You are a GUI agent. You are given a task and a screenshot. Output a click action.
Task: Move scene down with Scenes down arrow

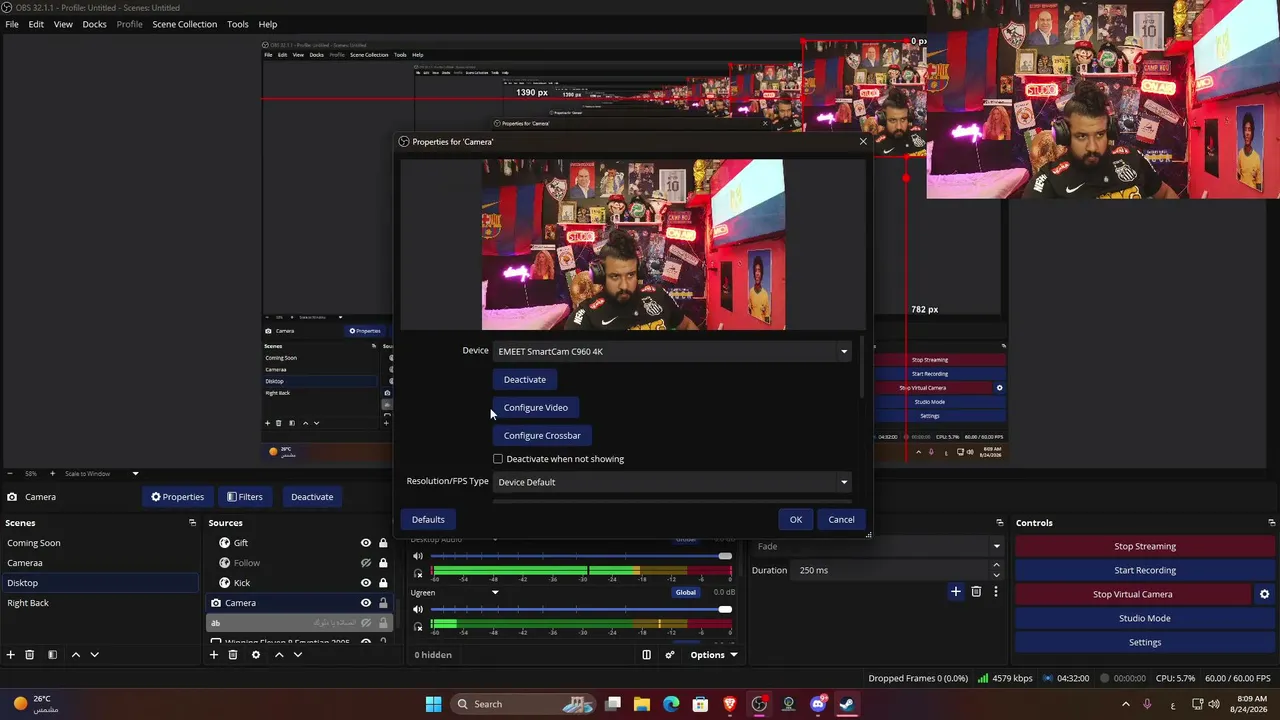click(x=95, y=655)
